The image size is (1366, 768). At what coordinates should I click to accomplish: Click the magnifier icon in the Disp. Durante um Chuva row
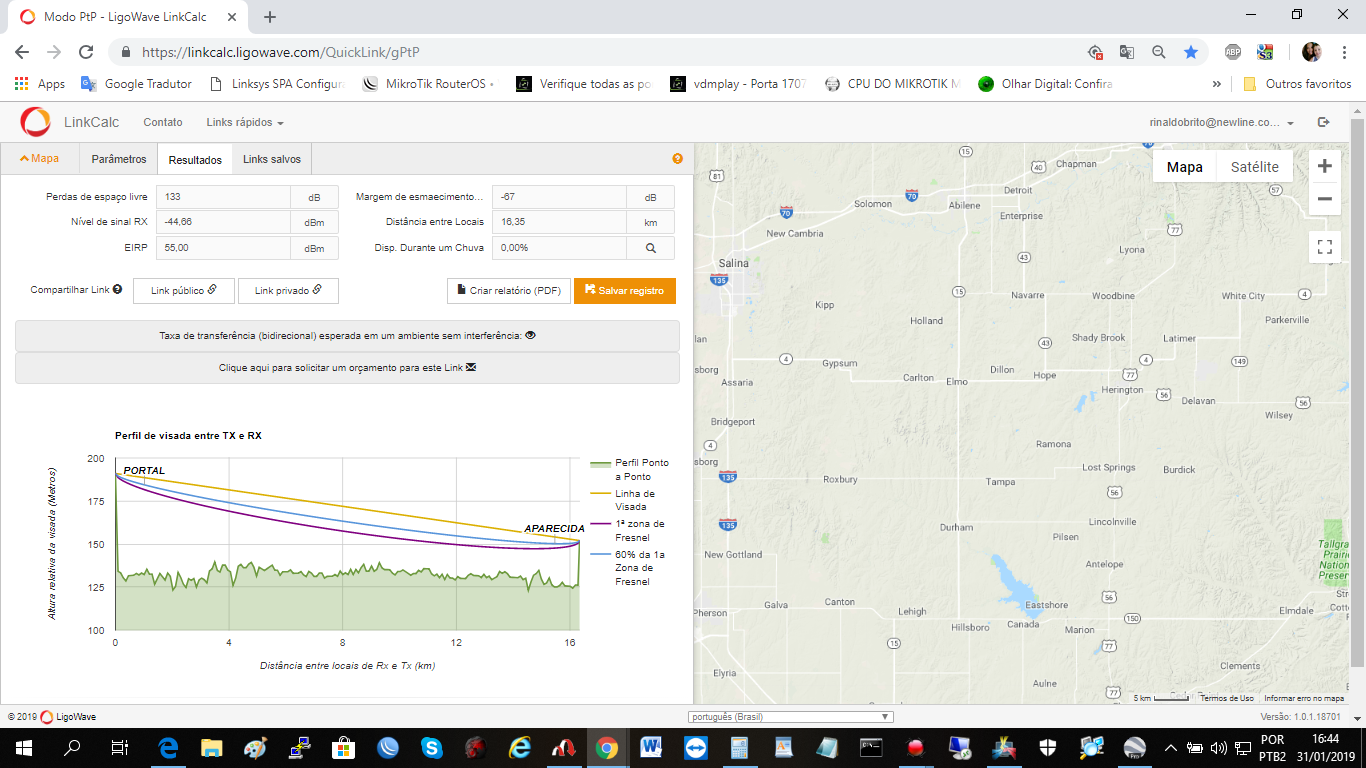tap(650, 248)
